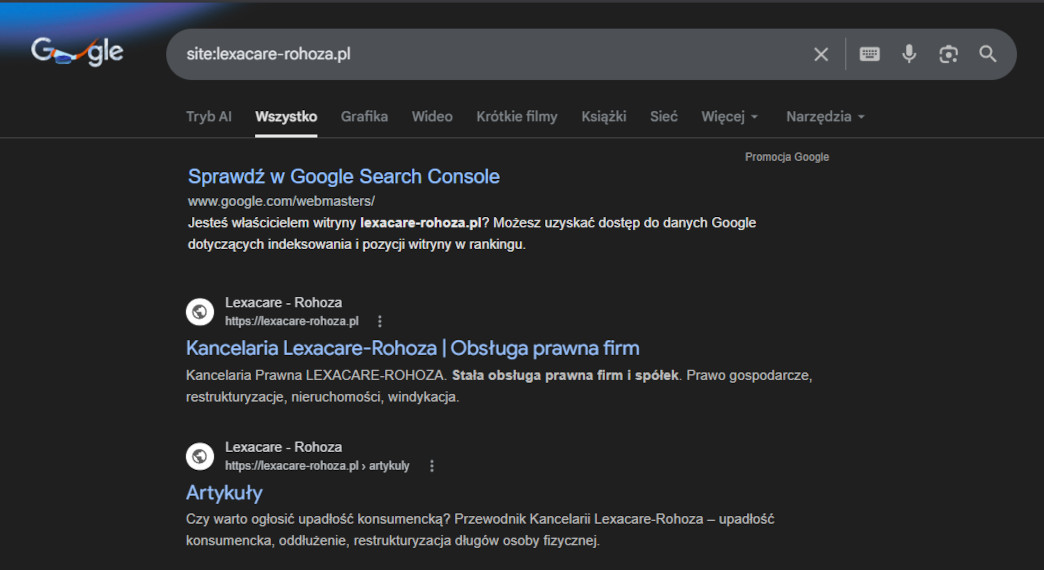
Task: Open the on-screen keyboard input tool
Action: point(870,54)
